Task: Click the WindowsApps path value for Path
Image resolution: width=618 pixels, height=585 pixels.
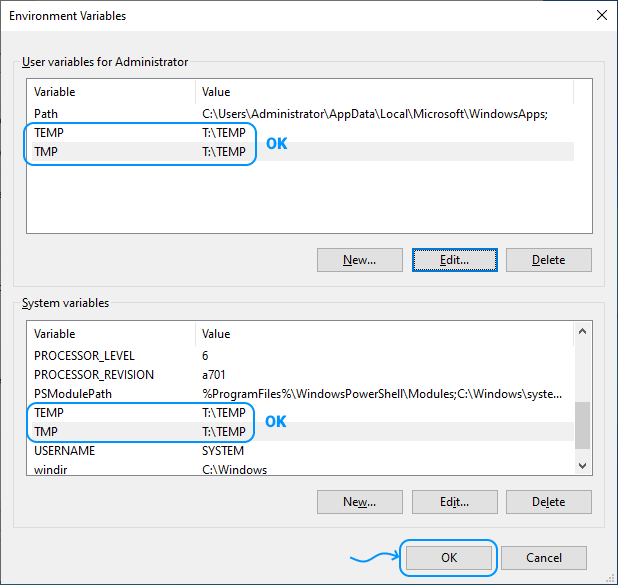Action: 375,114
